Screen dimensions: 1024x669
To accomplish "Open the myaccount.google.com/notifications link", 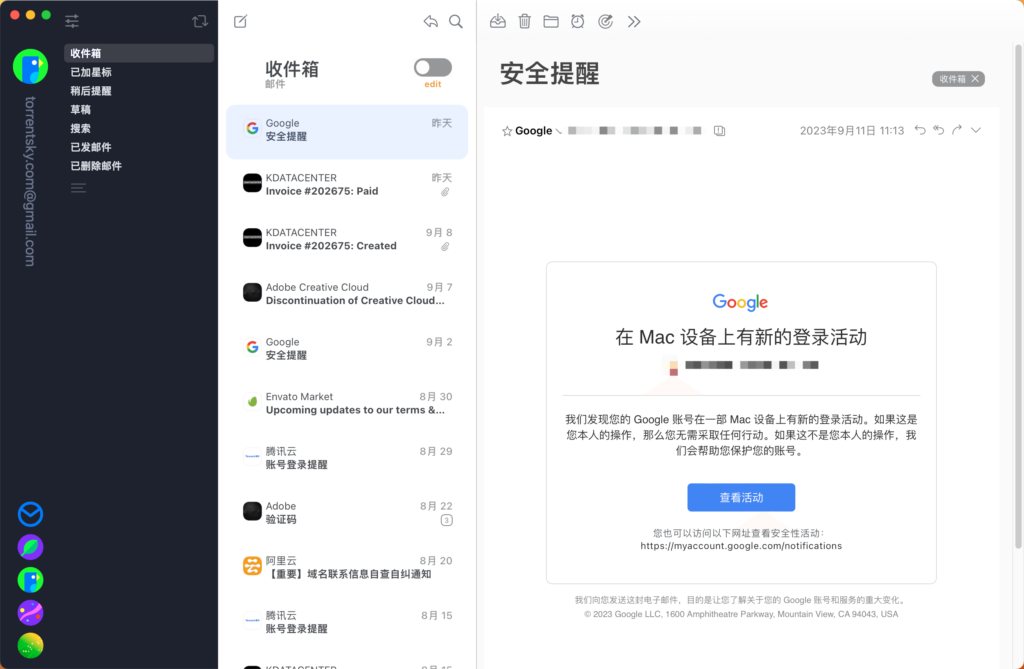I will [740, 545].
